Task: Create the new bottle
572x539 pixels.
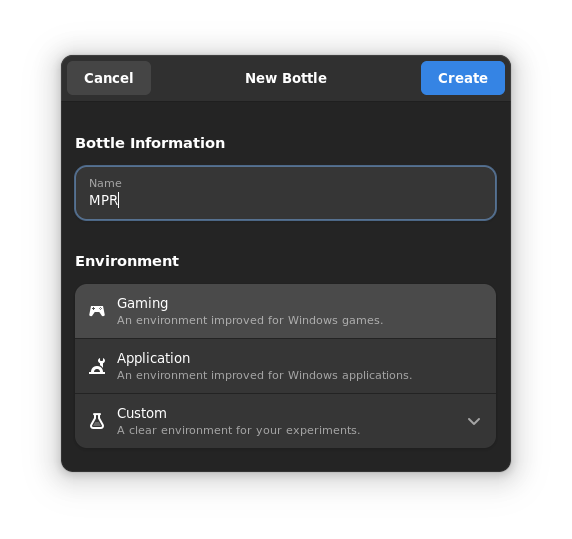Action: 463,78
